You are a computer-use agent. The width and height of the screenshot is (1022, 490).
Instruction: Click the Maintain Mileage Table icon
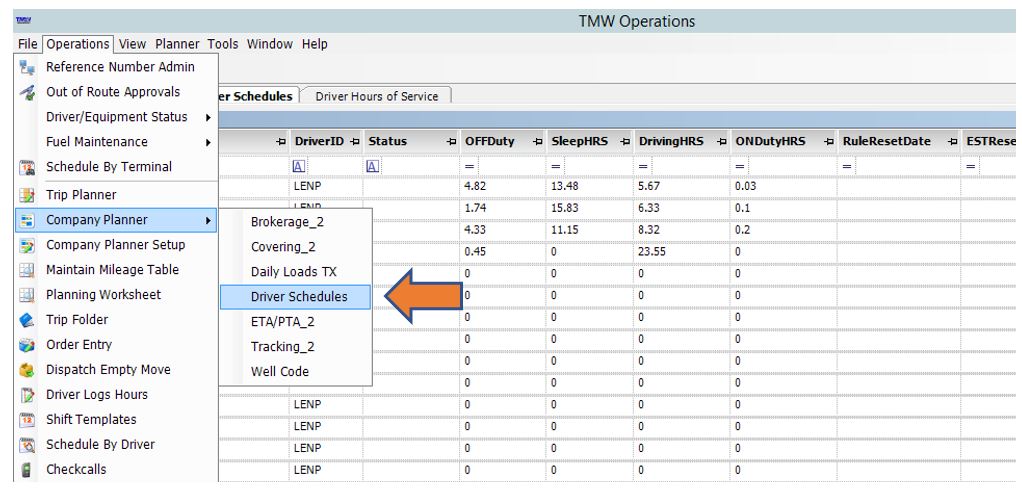click(27, 270)
